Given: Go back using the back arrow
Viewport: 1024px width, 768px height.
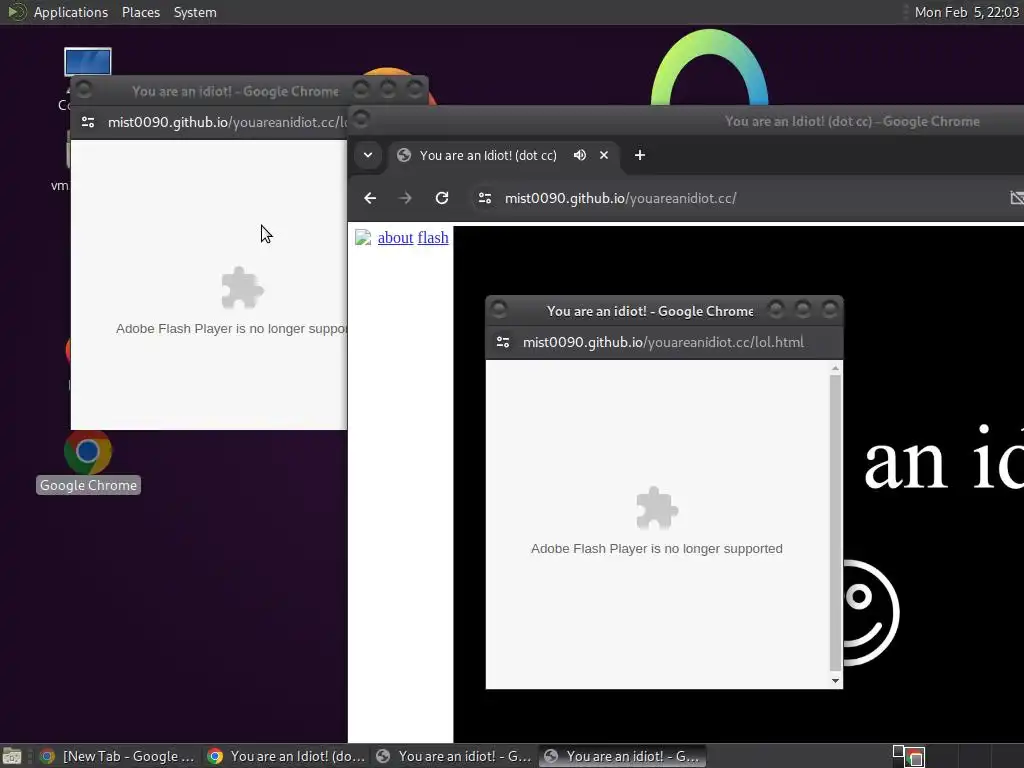Looking at the screenshot, I should pos(370,198).
